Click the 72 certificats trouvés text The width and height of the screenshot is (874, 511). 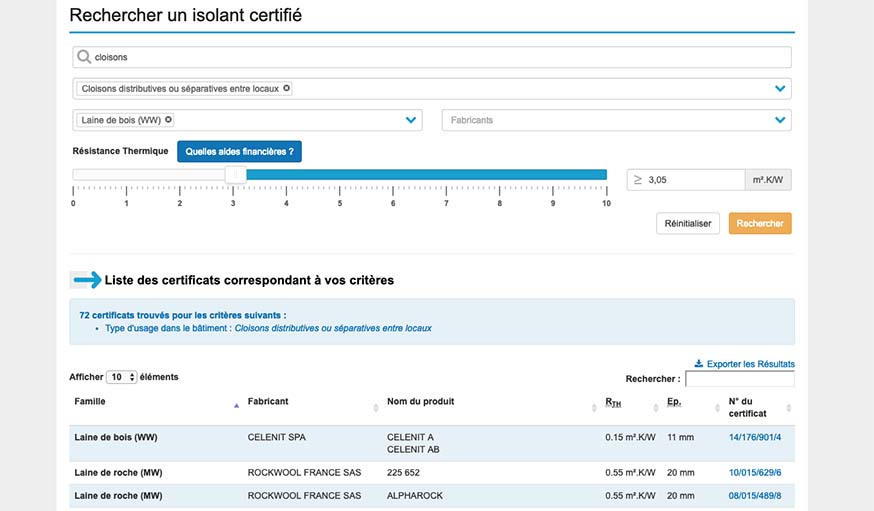coord(182,315)
